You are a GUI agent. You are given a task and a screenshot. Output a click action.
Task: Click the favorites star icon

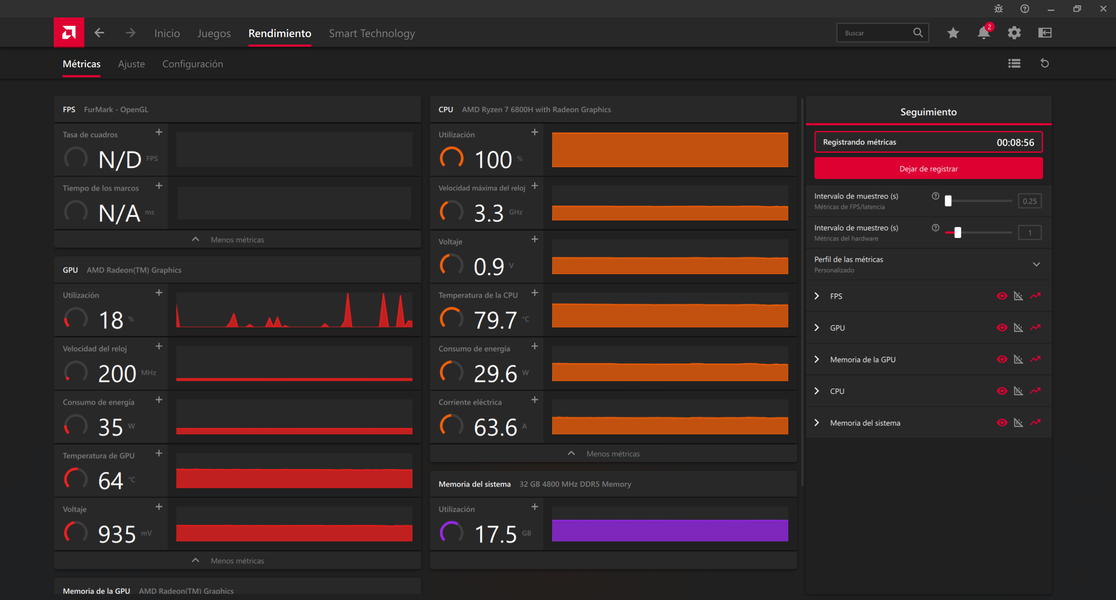[953, 33]
